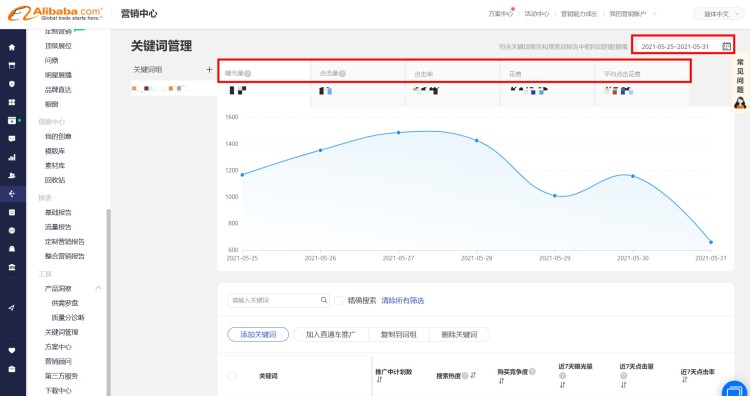
Task: Collapse the 产品洞察 menu group
Action: 98,288
